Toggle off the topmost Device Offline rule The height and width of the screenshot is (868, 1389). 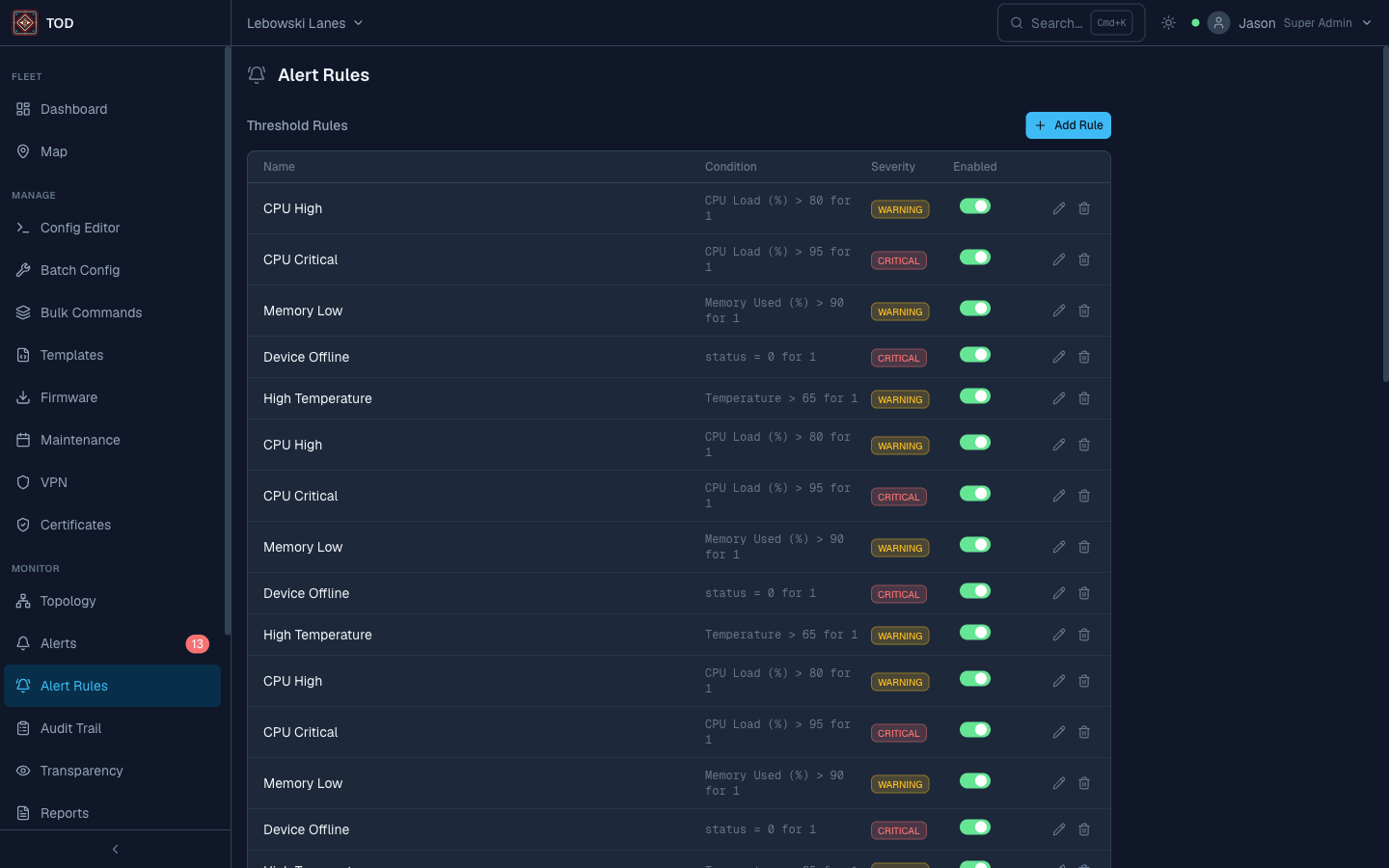pos(974,355)
